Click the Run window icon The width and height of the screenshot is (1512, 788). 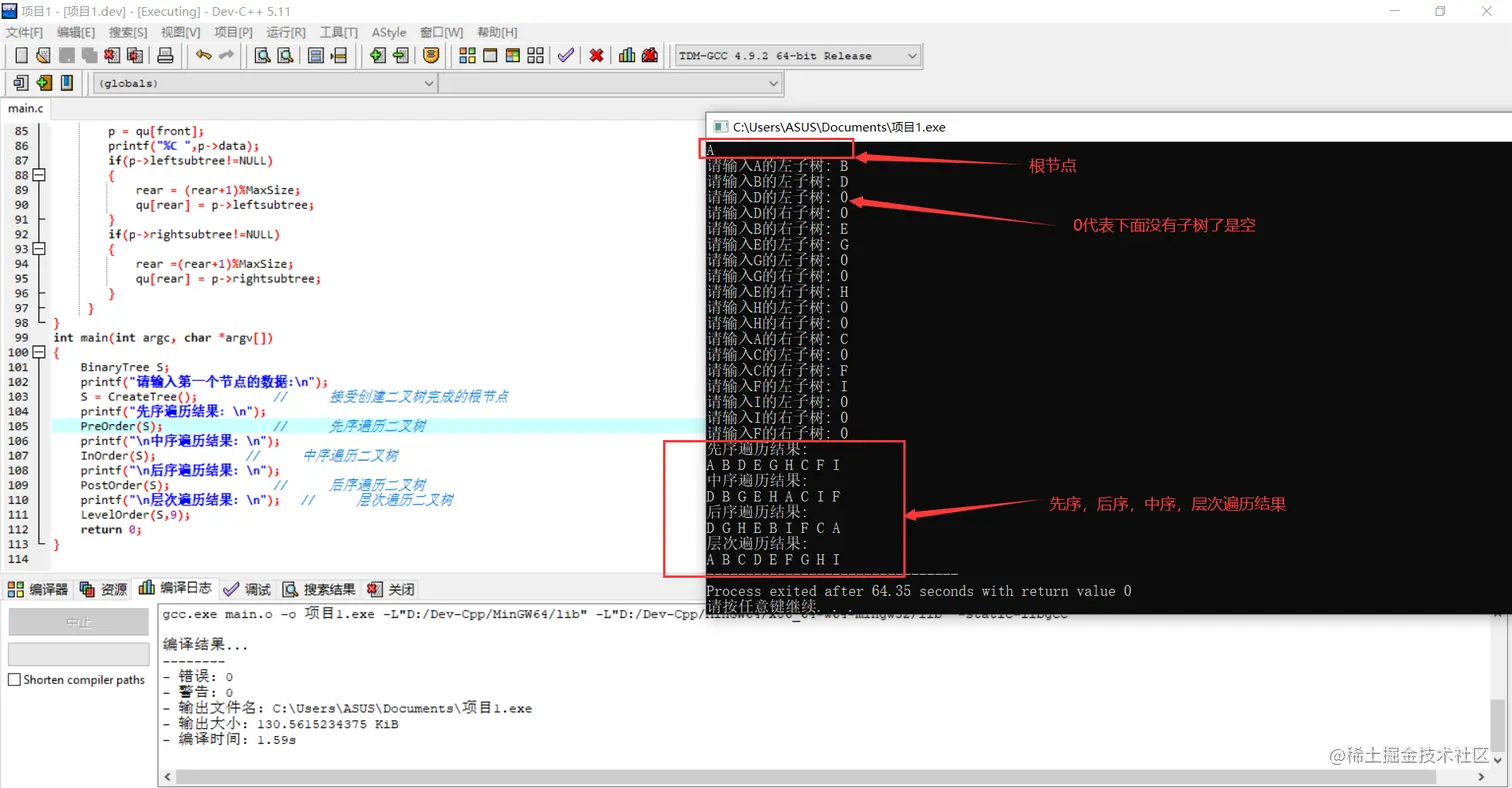tap(490, 56)
